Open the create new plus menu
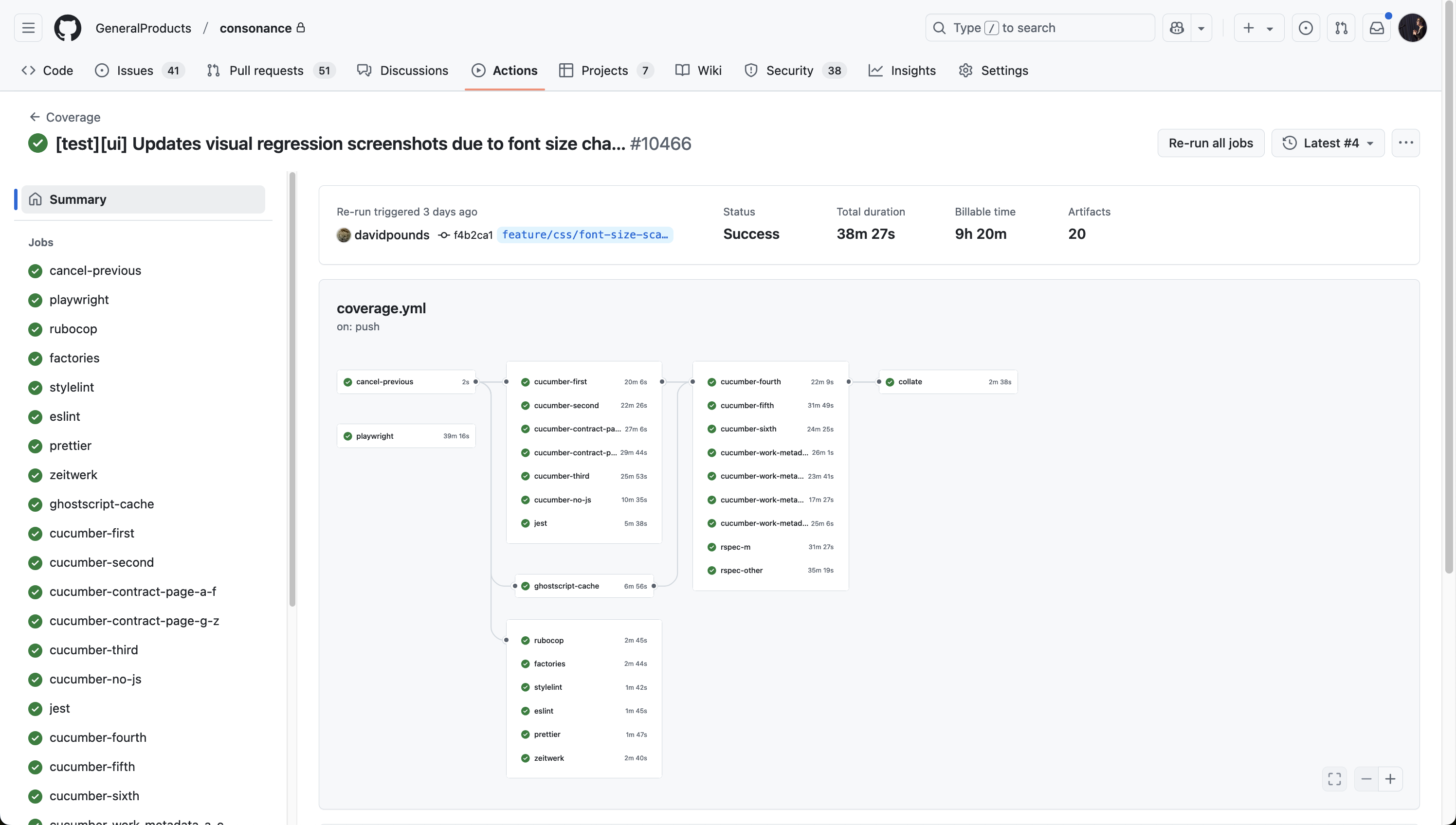Viewport: 1456px width, 825px height. [x=1258, y=28]
